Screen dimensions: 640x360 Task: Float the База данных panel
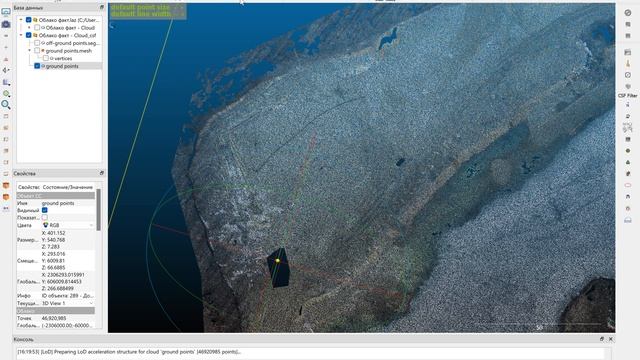click(x=102, y=7)
